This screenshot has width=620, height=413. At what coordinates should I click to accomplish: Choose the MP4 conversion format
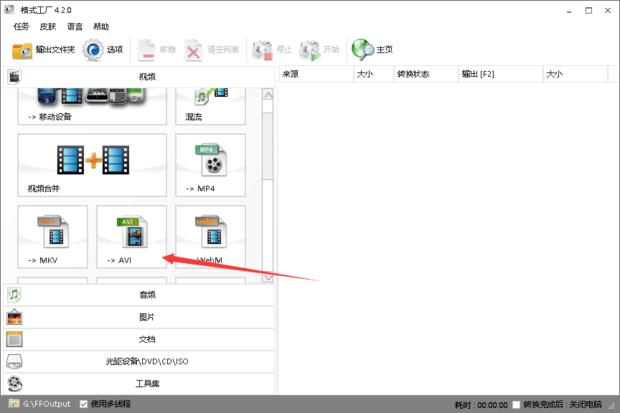(x=211, y=165)
